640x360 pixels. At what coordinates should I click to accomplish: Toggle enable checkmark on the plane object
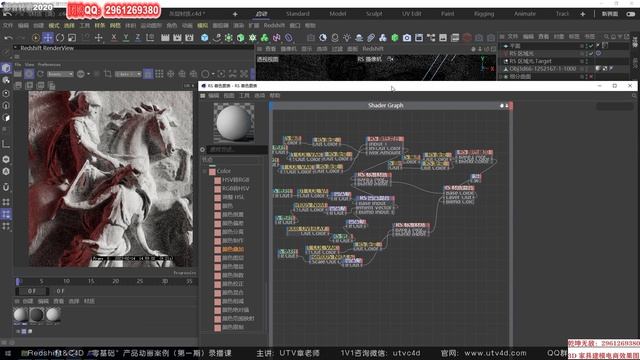[591, 46]
